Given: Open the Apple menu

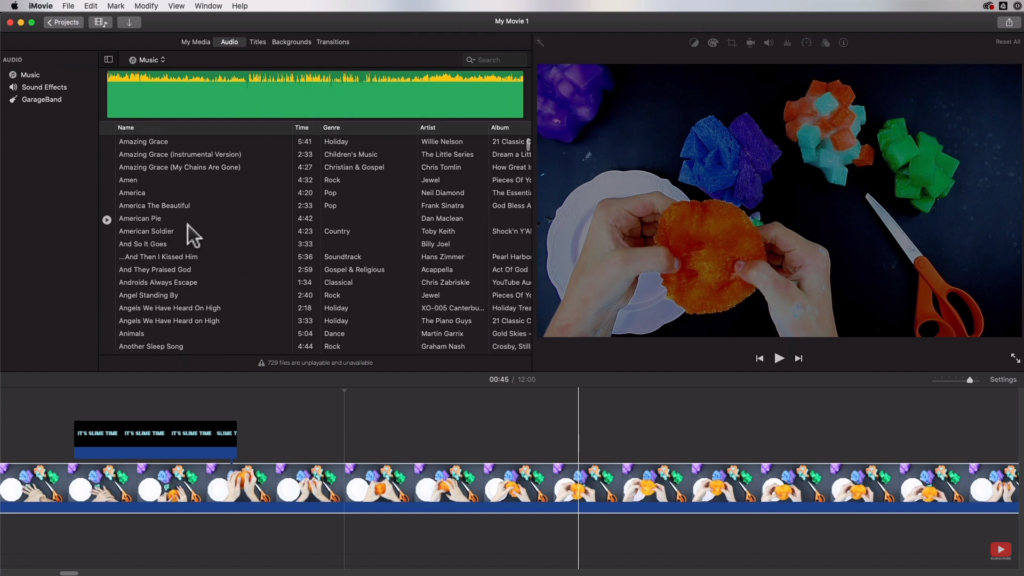Looking at the screenshot, I should (x=14, y=6).
